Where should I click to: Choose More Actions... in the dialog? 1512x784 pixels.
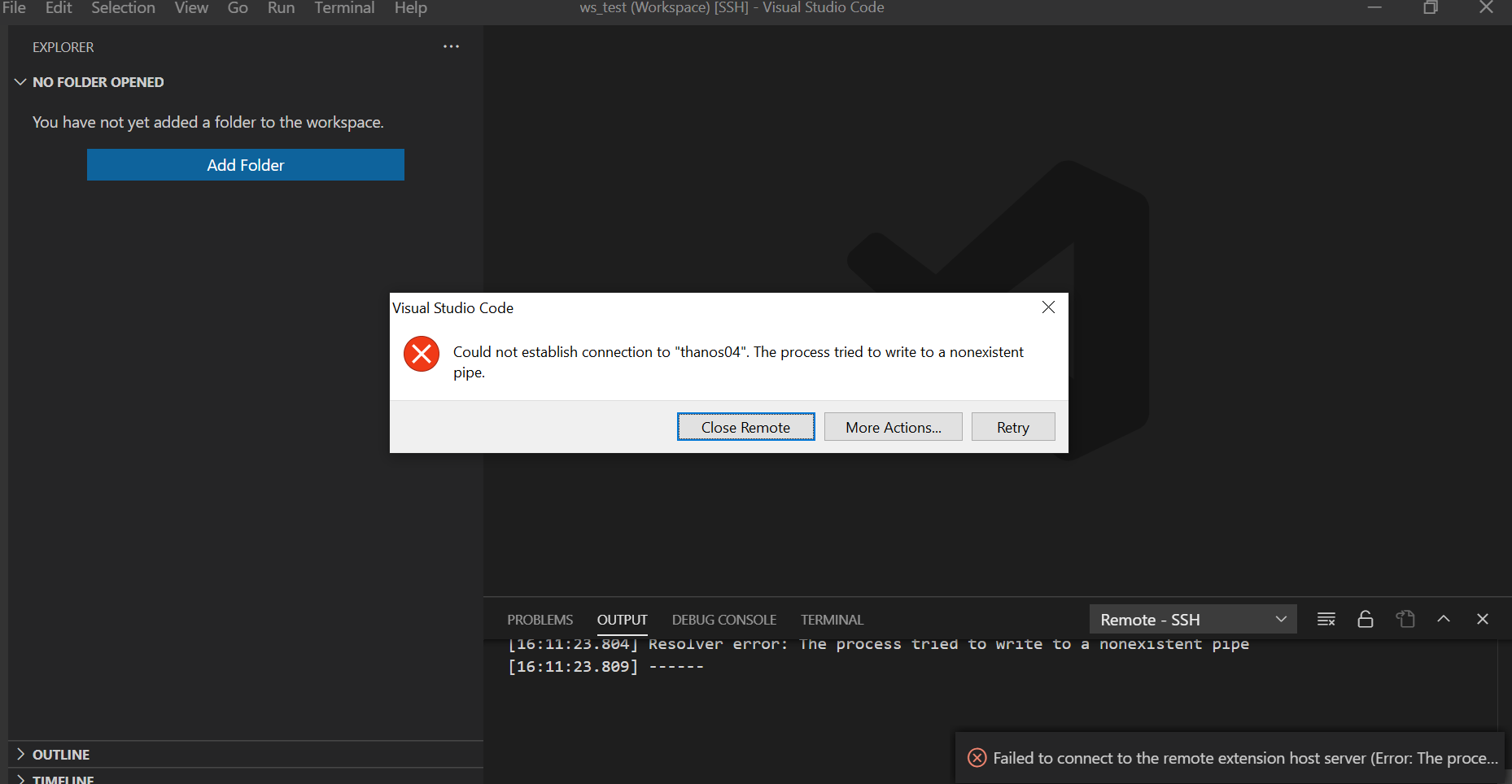coord(894,427)
